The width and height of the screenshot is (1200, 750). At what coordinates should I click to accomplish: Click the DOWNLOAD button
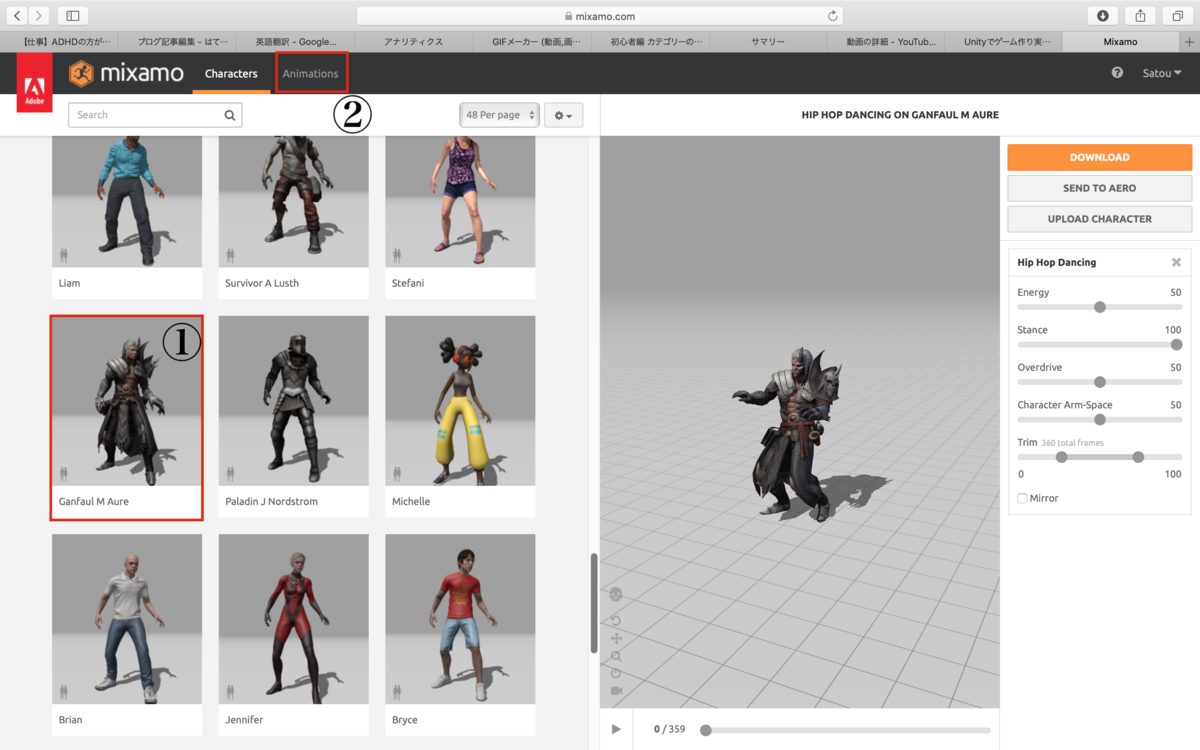pos(1099,157)
